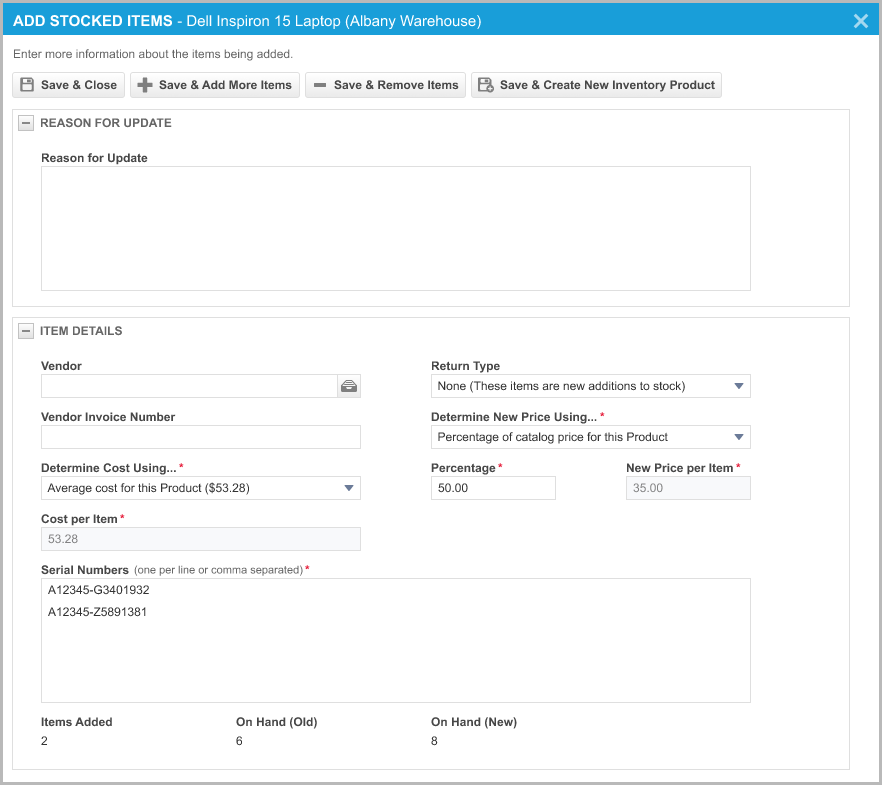Click serial number A12345-Z5891381
The height and width of the screenshot is (785, 882).
point(97,612)
